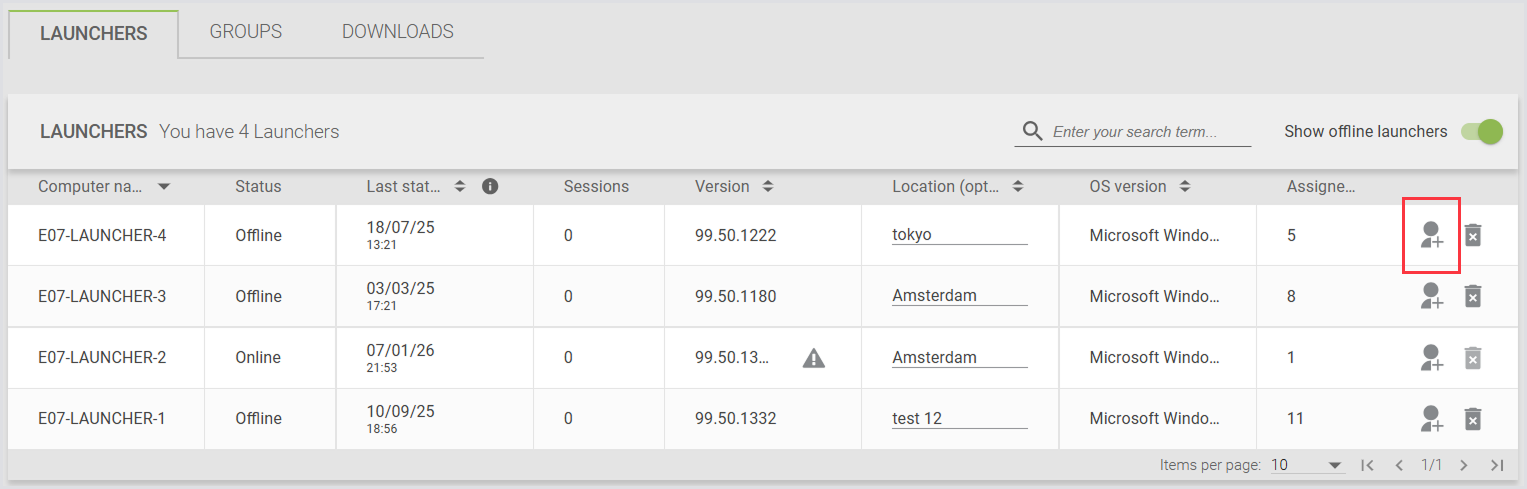Sort launchers by Version column
The image size is (1527, 489).
pyautogui.click(x=768, y=187)
